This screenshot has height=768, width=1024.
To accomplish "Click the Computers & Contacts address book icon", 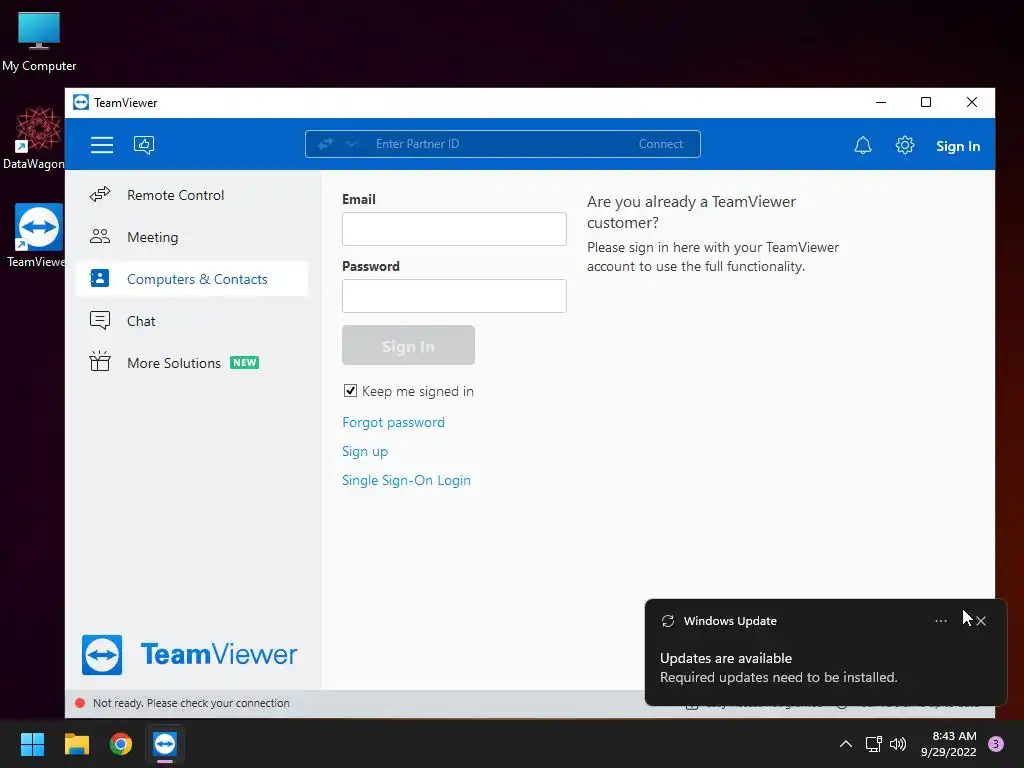I will 99,278.
